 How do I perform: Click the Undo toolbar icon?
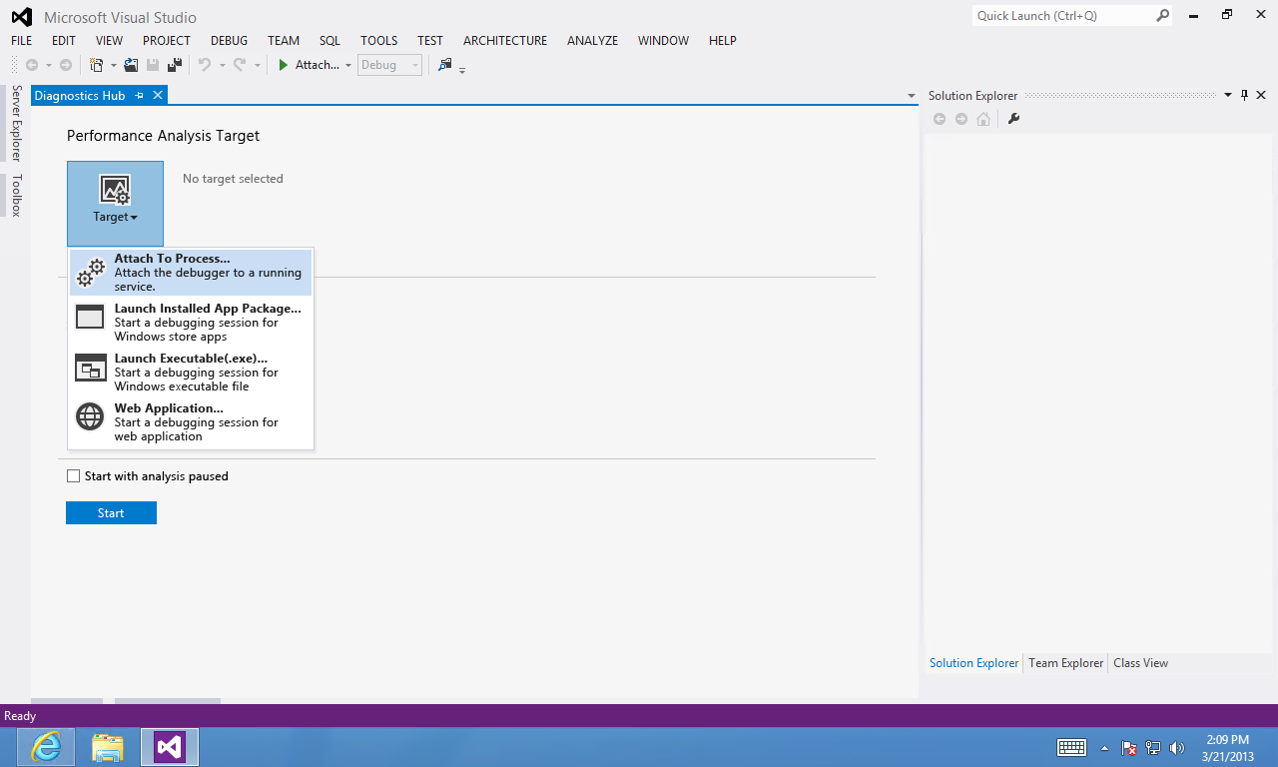point(205,65)
